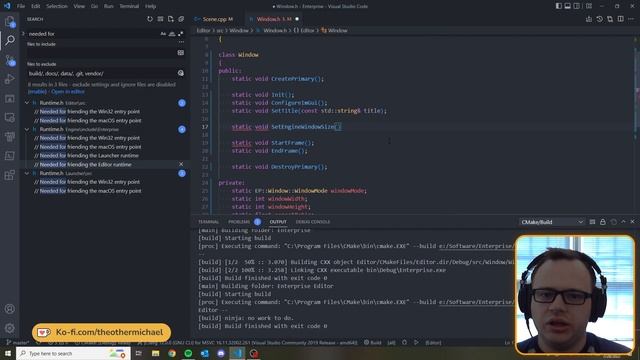Open the editor title More Actions menu
This screenshot has height=360, width=640.
pos(631,19)
